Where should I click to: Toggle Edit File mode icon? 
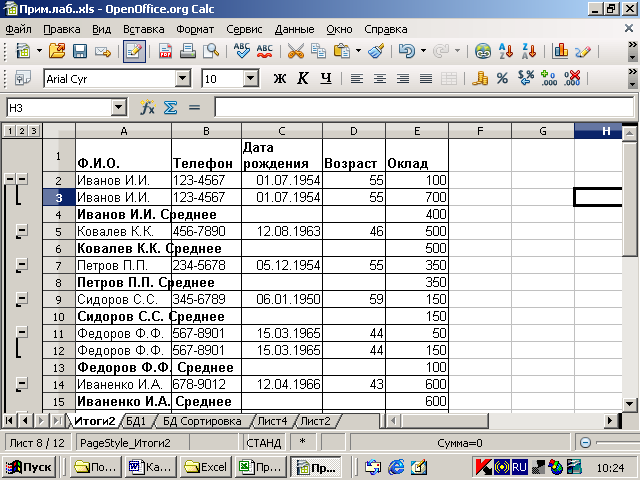coord(134,51)
